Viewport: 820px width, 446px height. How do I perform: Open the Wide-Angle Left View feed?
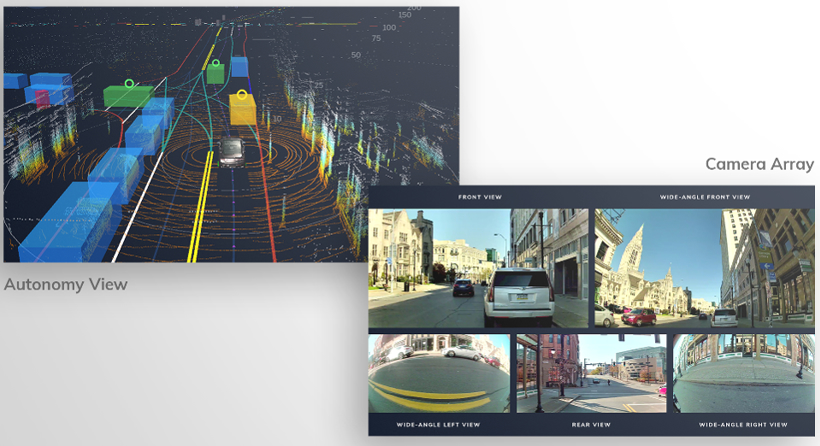[438, 373]
